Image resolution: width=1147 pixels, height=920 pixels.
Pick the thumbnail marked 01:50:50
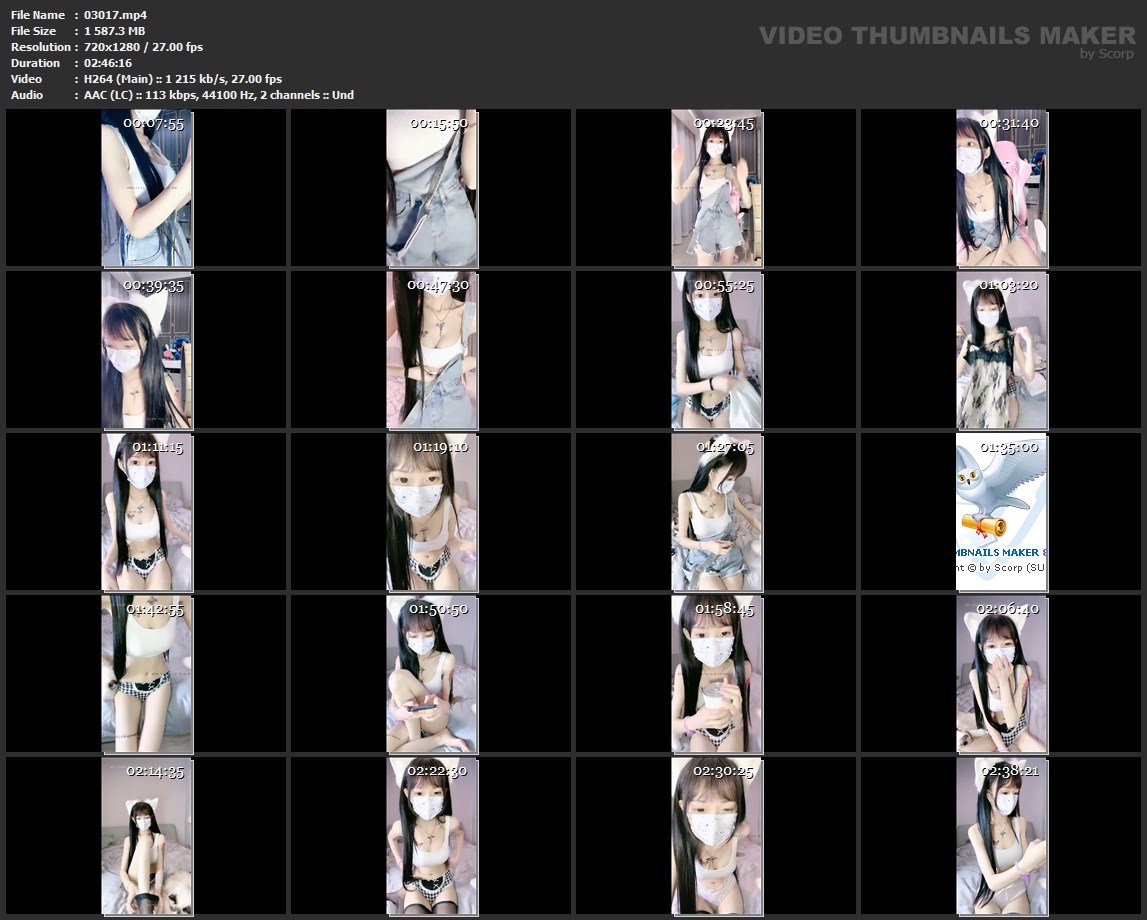pos(431,674)
